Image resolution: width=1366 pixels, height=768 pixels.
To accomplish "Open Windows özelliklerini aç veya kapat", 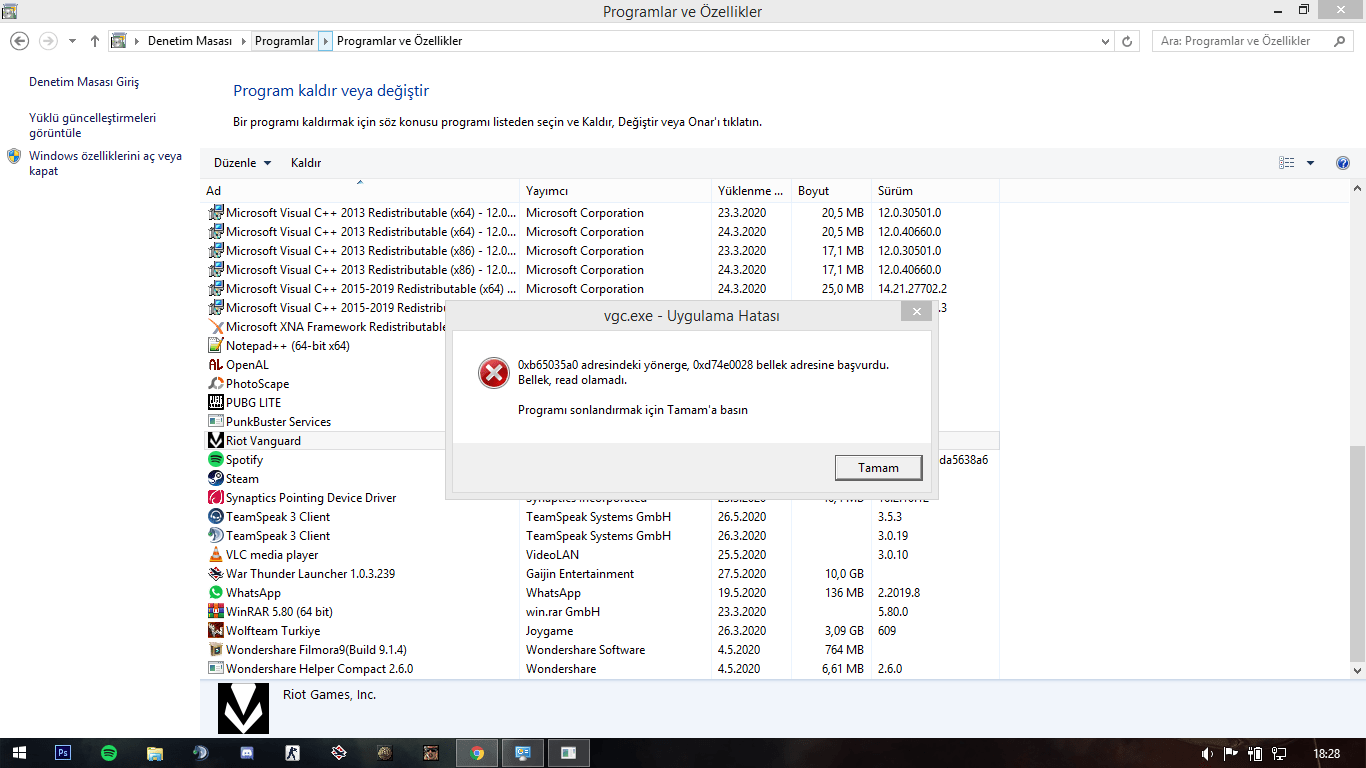I will (x=105, y=163).
